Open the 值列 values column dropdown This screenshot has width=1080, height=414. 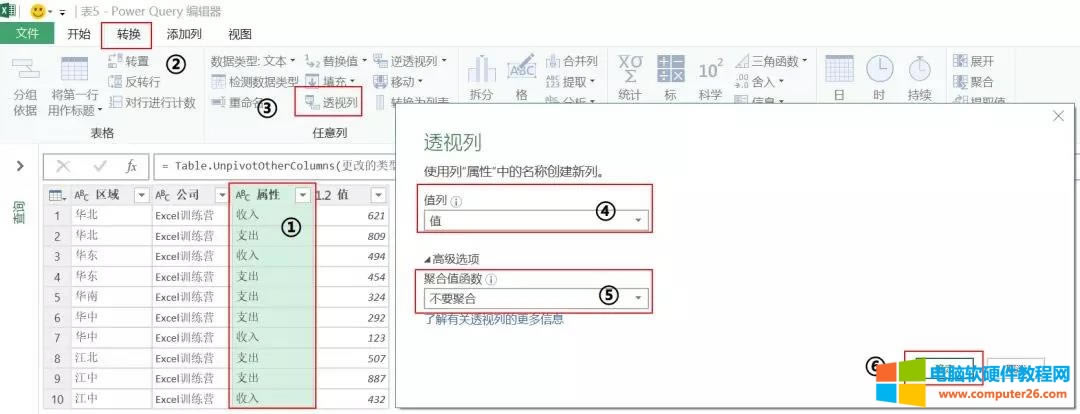click(x=638, y=220)
